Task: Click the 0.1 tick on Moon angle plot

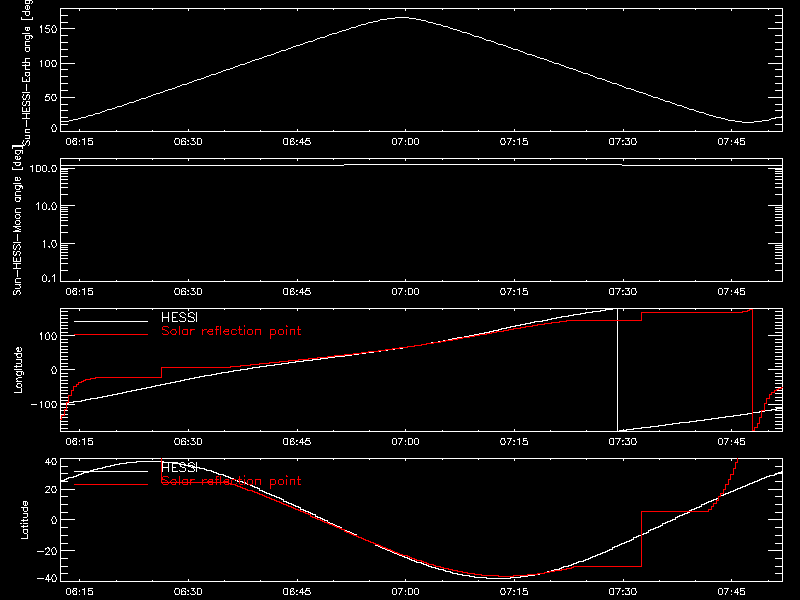Action: click(49, 278)
